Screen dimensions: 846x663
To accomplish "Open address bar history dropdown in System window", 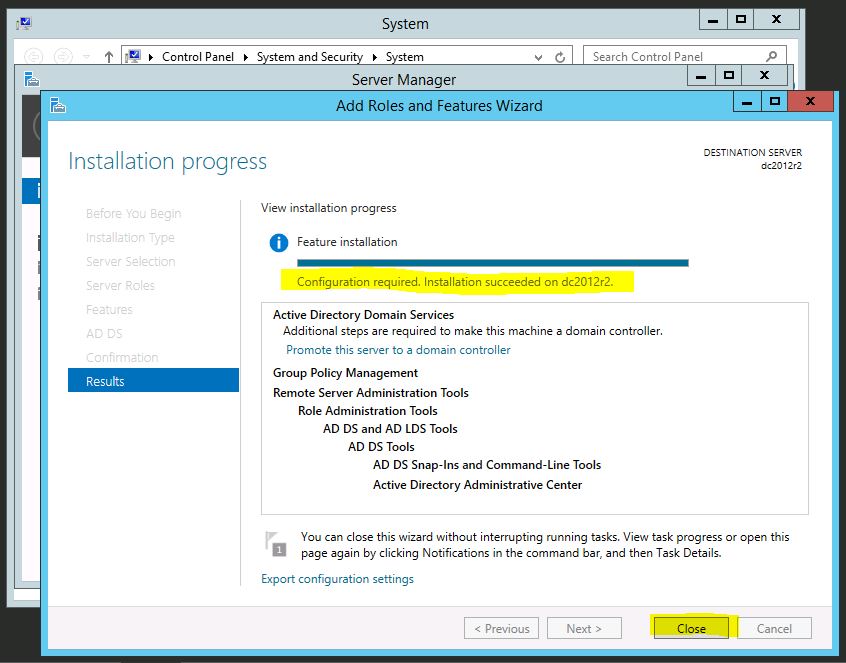I will click(538, 57).
